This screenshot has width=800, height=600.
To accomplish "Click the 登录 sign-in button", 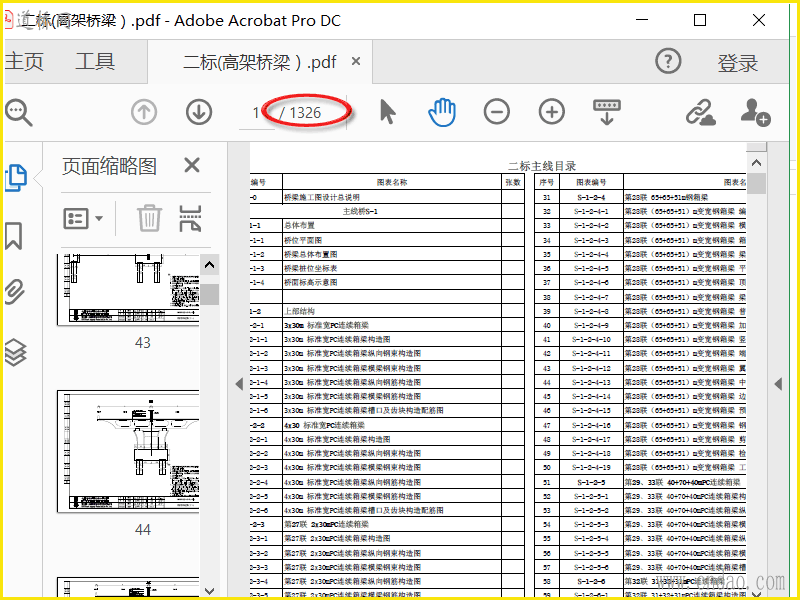I will pos(738,63).
